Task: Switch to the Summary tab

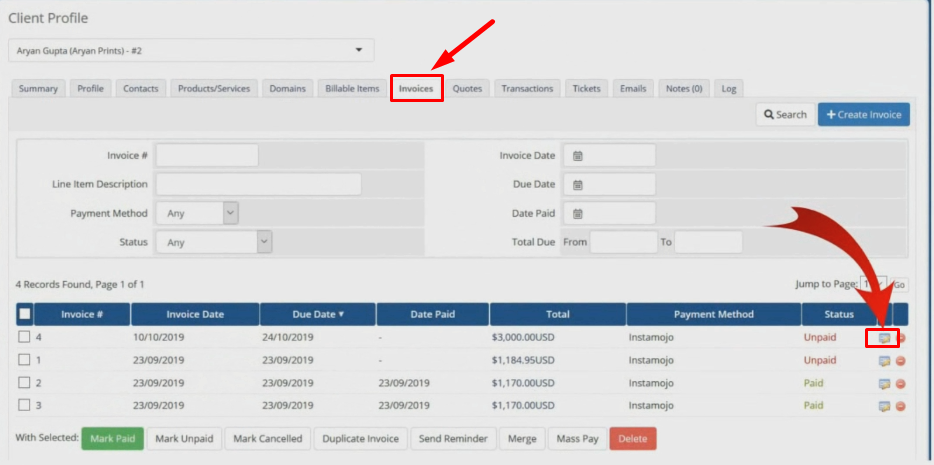Action: click(38, 89)
